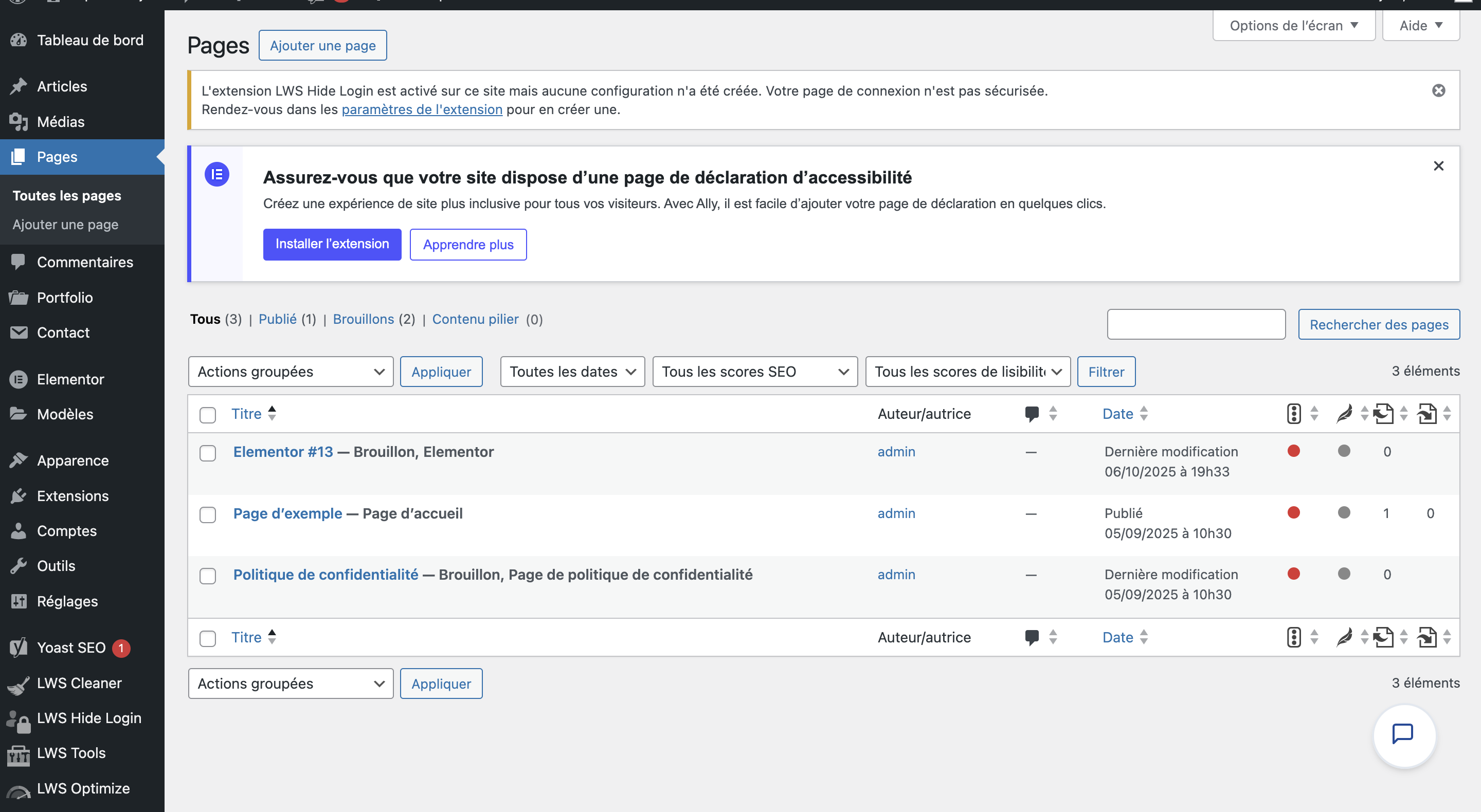Dismiss the LWS Hide Login notice

point(1438,91)
